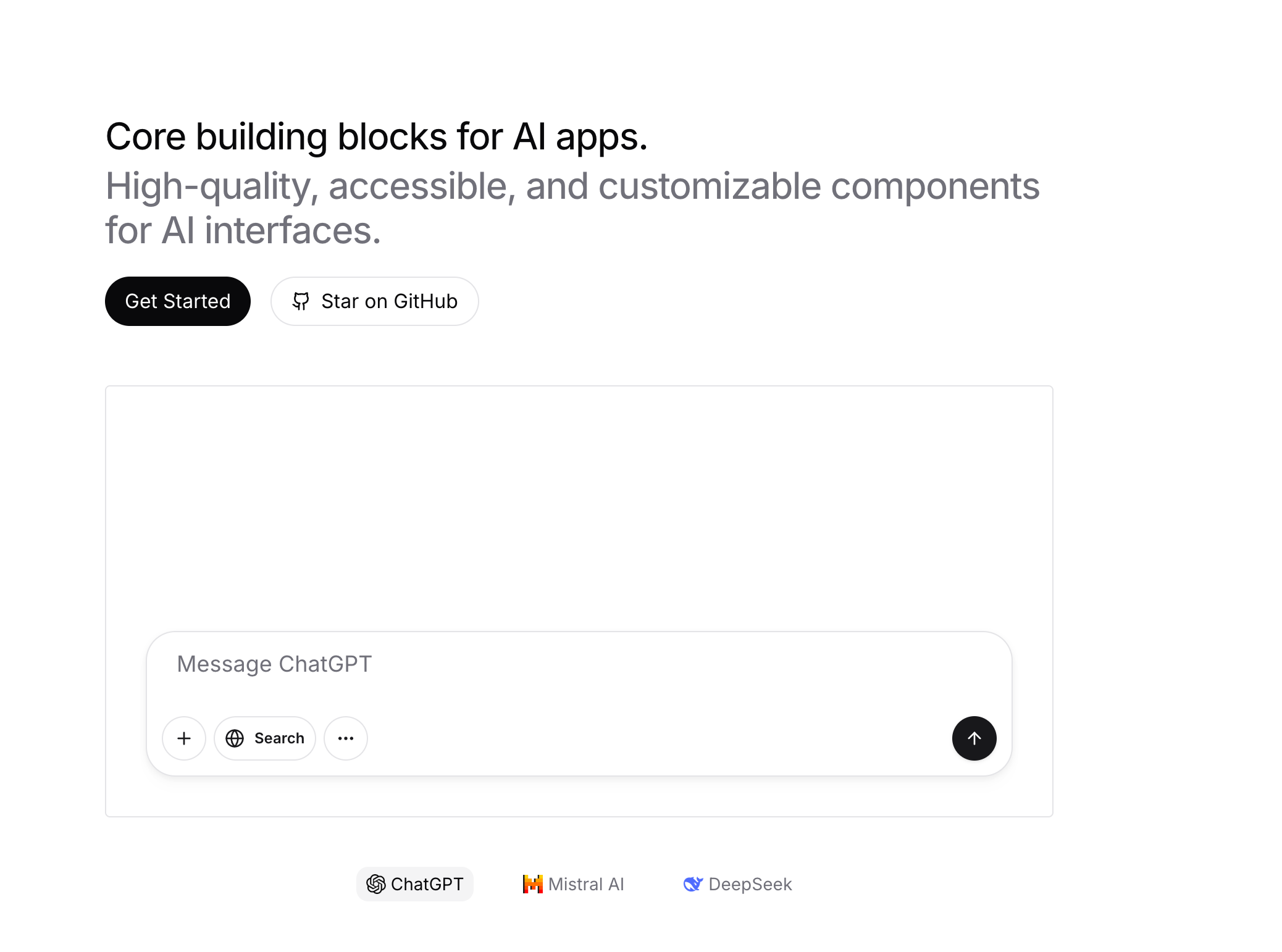Click the blue DeepSeek whale logo
This screenshot has height=952, width=1282.
(693, 884)
